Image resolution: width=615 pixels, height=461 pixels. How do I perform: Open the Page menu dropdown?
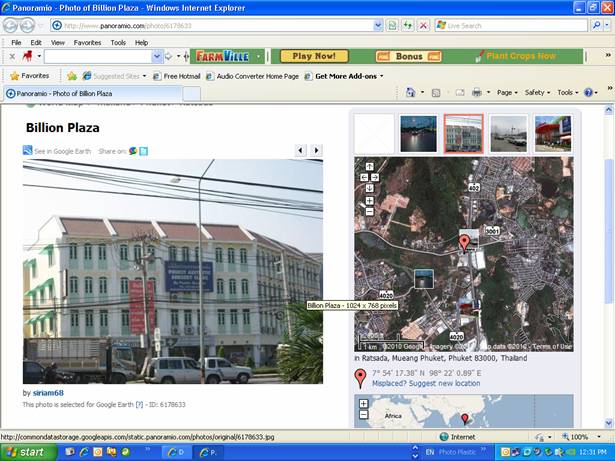[x=516, y=93]
